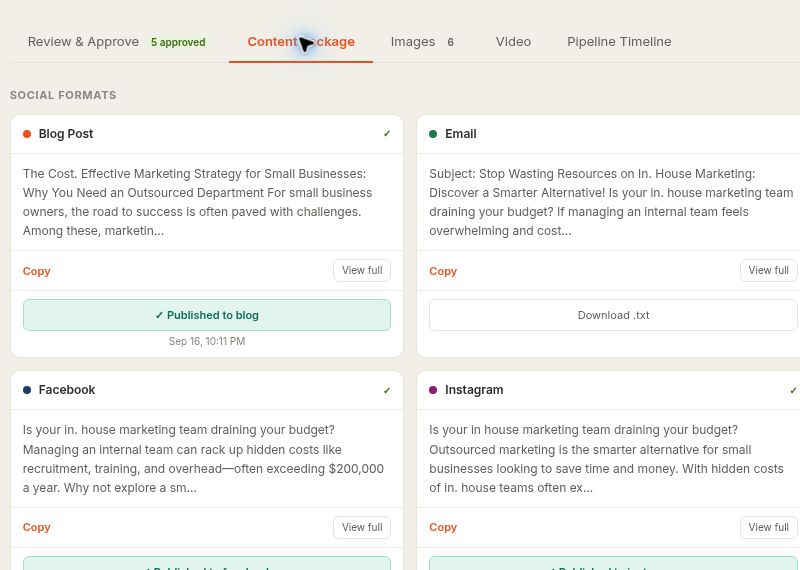The height and width of the screenshot is (570, 800).
Task: Click the 'SOCIAL FORMATS' section heading
Action: (x=63, y=95)
